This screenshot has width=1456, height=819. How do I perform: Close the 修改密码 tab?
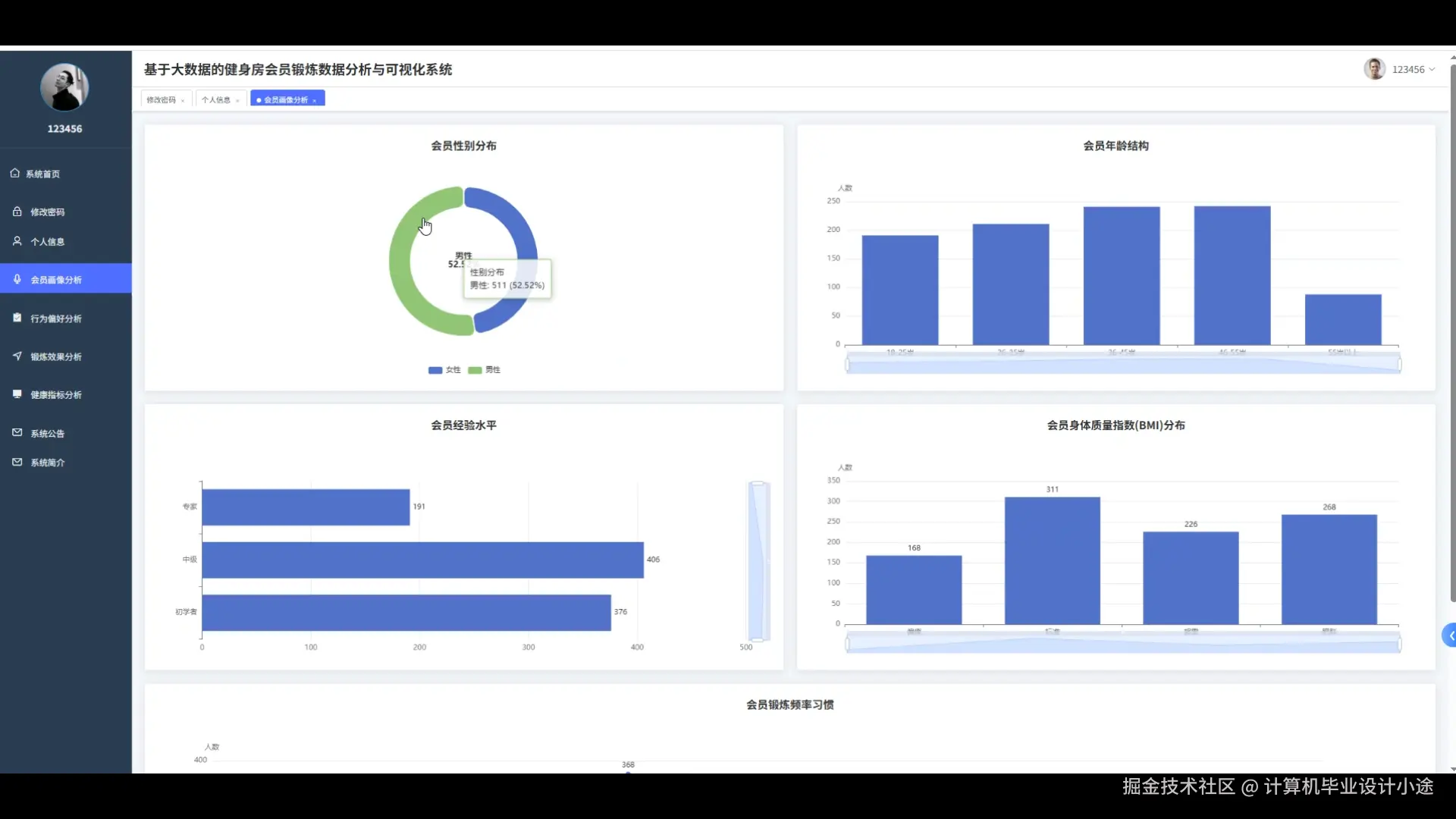[x=183, y=101]
